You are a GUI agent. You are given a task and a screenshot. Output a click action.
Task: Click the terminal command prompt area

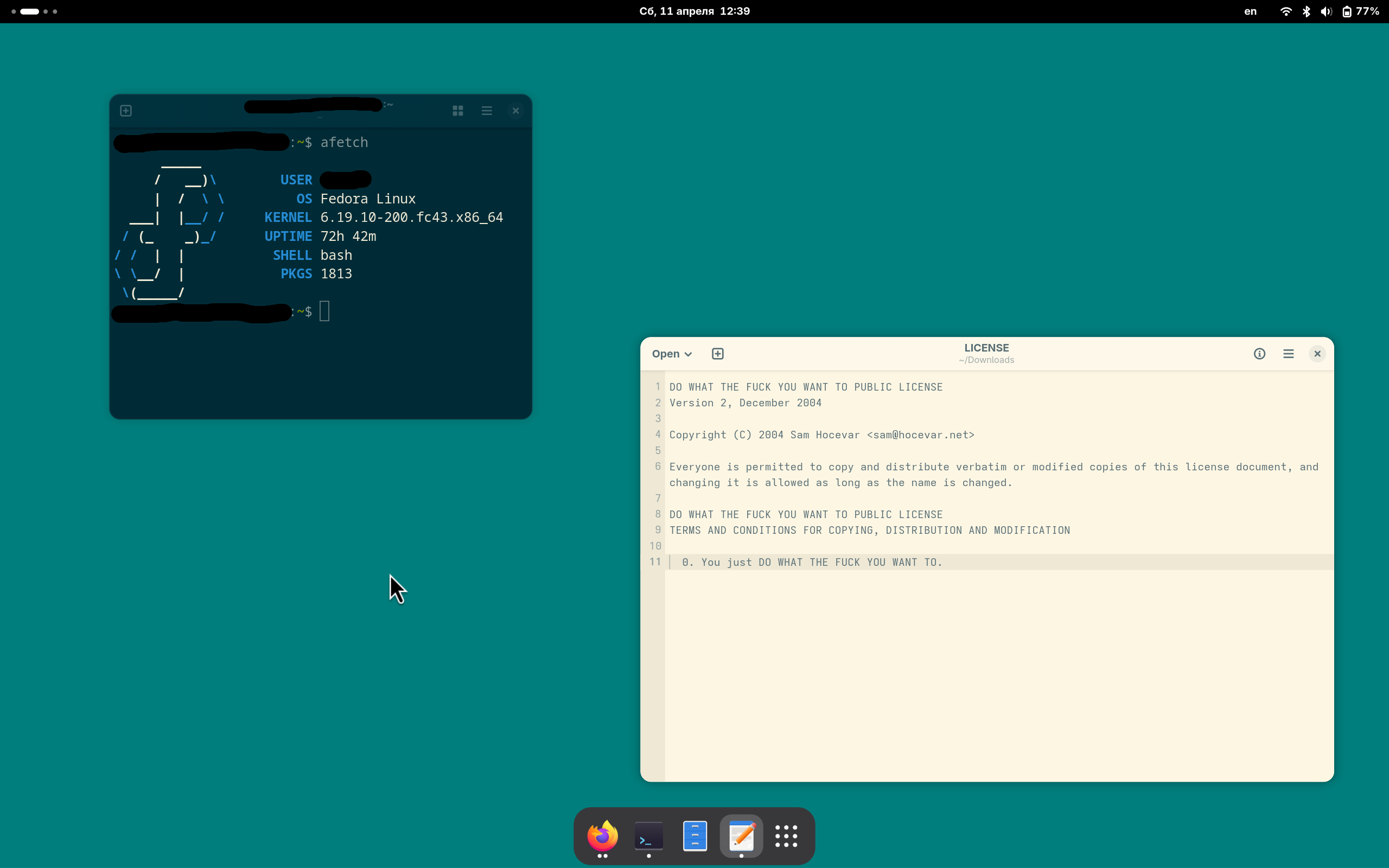(325, 312)
